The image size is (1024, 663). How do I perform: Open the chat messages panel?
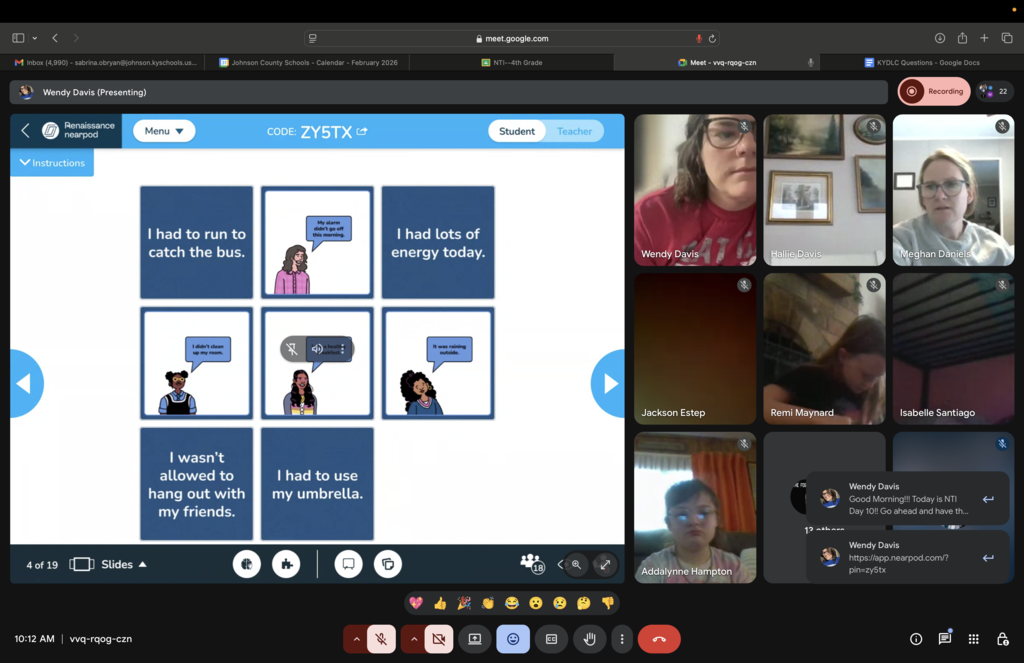[944, 639]
